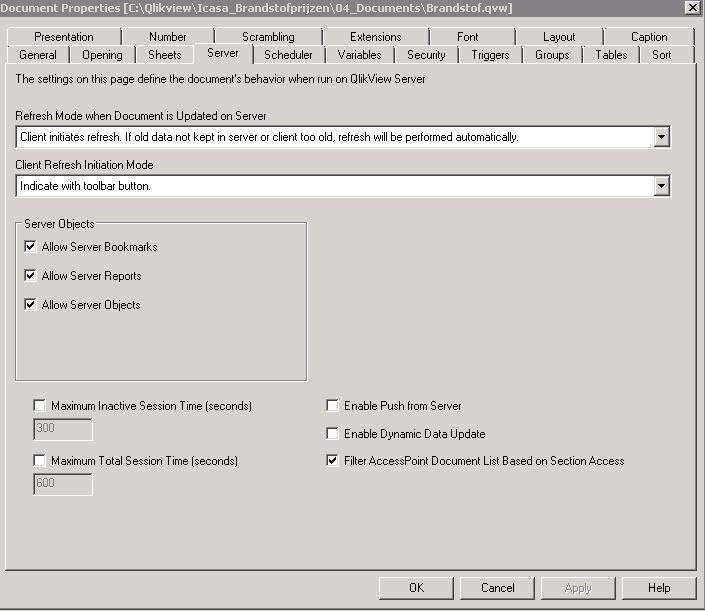Image resolution: width=705 pixels, height=612 pixels.
Task: Expand the Refresh Mode dropdown arrow
Action: 661,137
